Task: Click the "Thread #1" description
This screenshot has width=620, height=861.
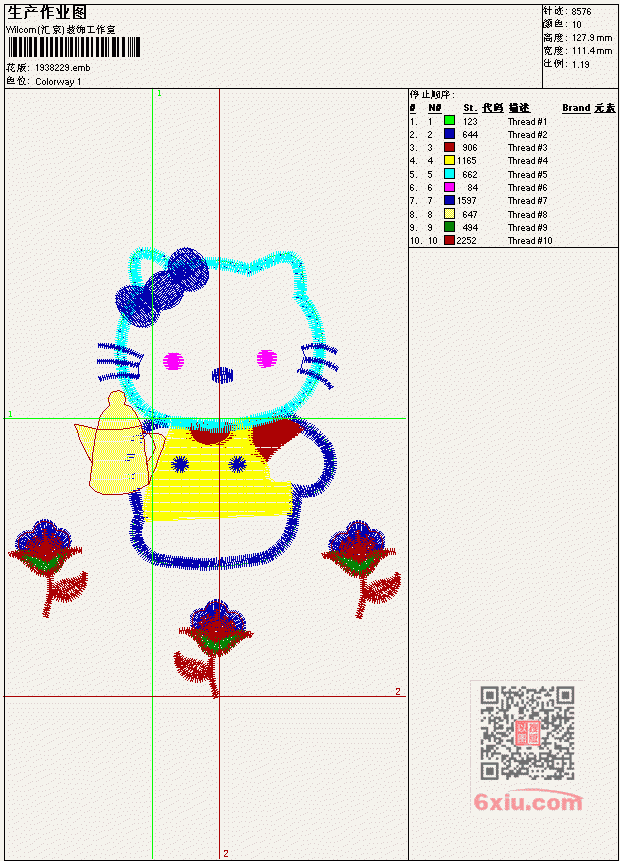Action: point(527,121)
